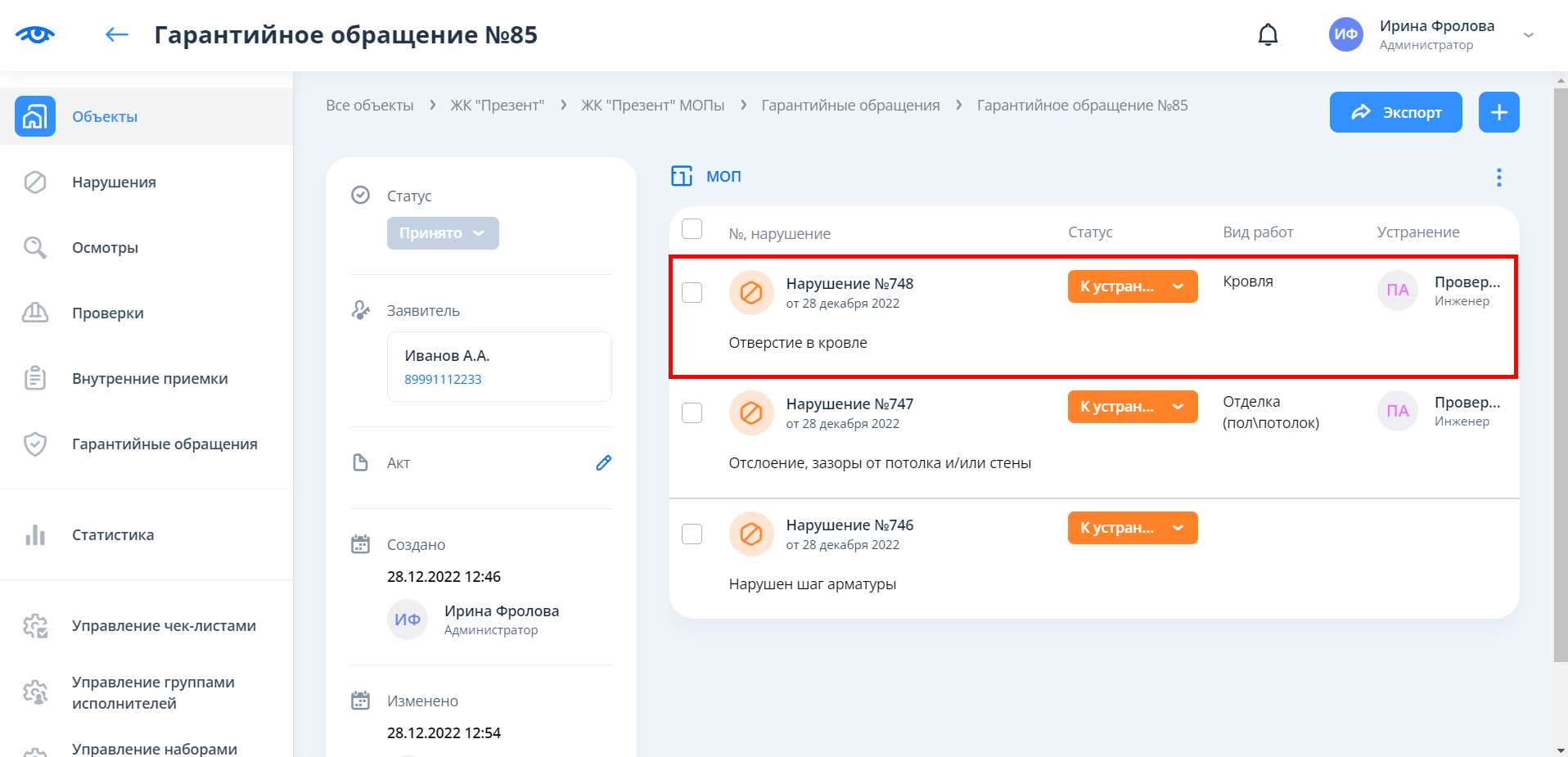Click the violation icon for Нарушение №747
Viewport: 1568px width, 757px height.
tap(751, 412)
